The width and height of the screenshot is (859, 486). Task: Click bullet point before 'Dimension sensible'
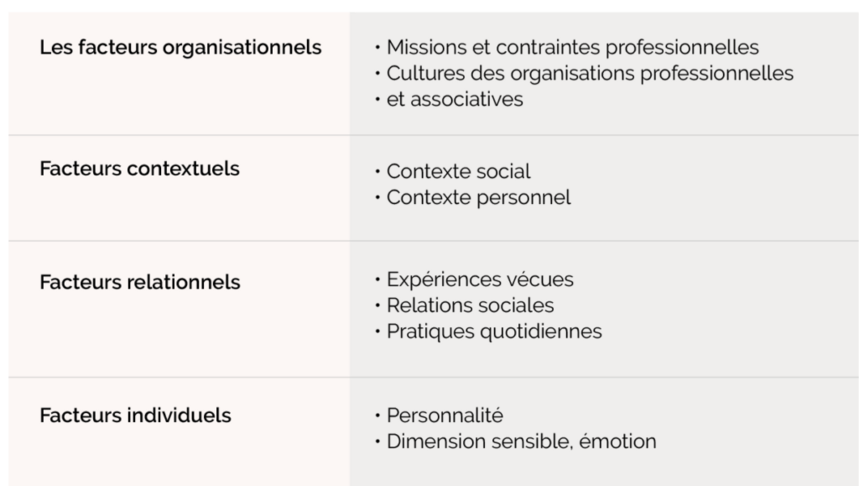click(x=377, y=442)
